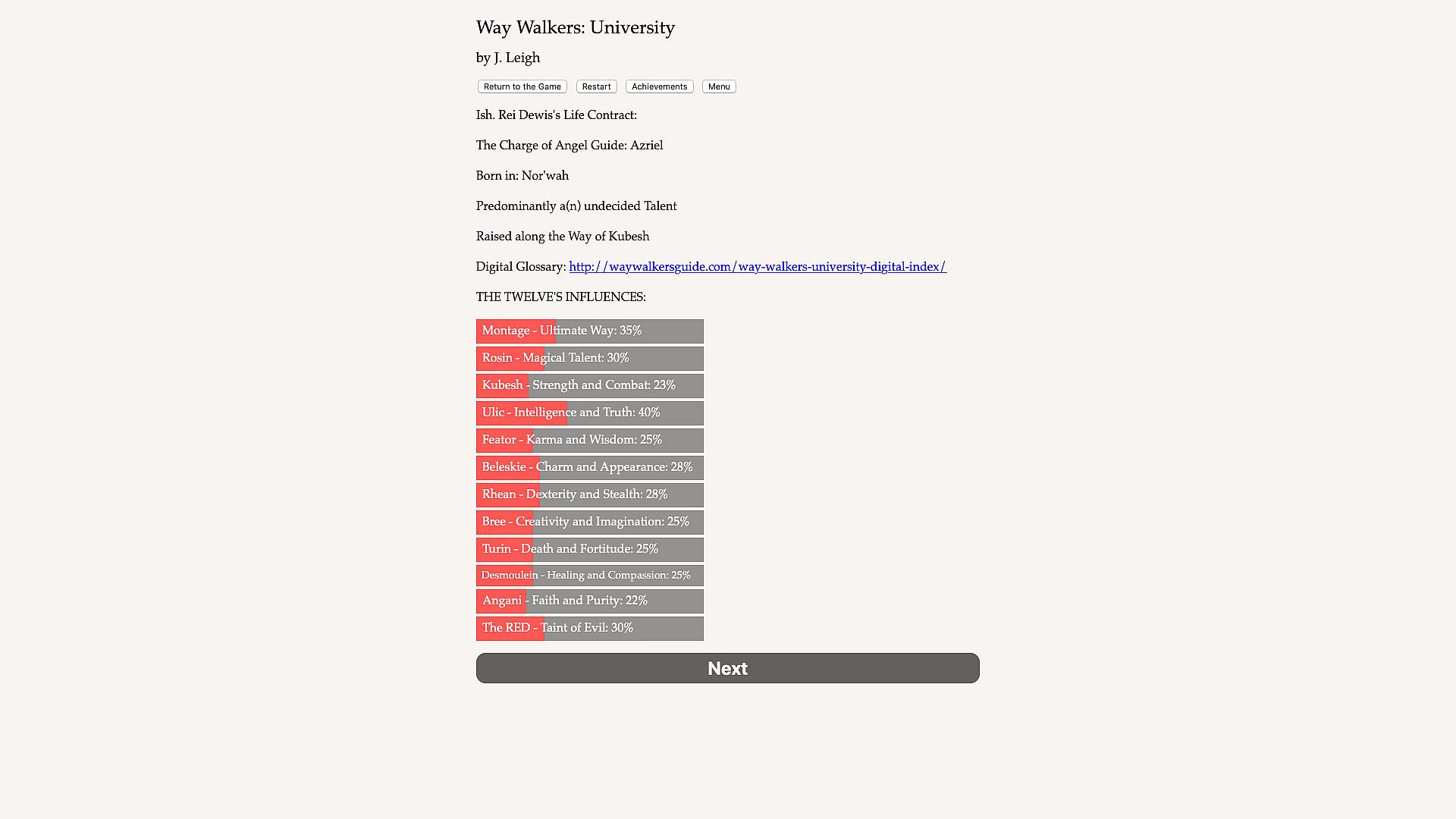Click the Rosin Magical Talent bar
Image resolution: width=1456 pixels, height=819 pixels.
click(x=589, y=359)
